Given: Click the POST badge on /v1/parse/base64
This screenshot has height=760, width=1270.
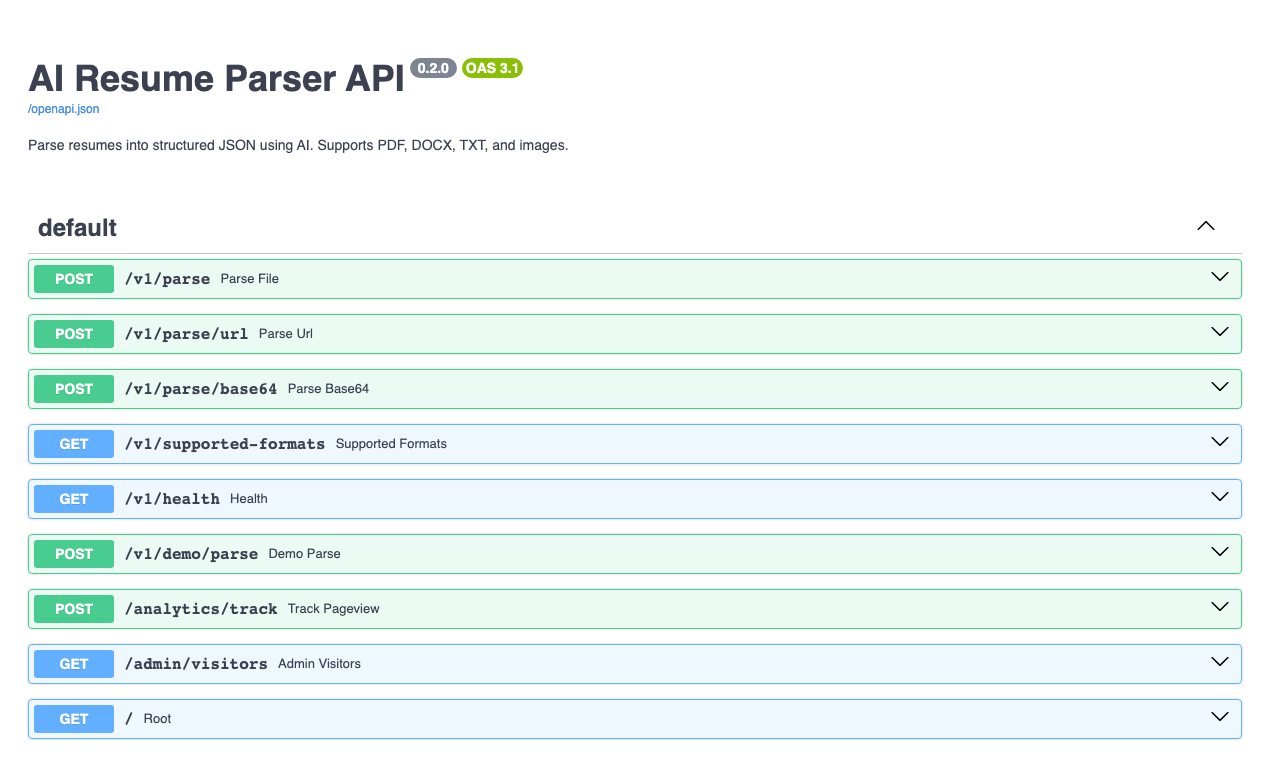Looking at the screenshot, I should click(x=73, y=389).
